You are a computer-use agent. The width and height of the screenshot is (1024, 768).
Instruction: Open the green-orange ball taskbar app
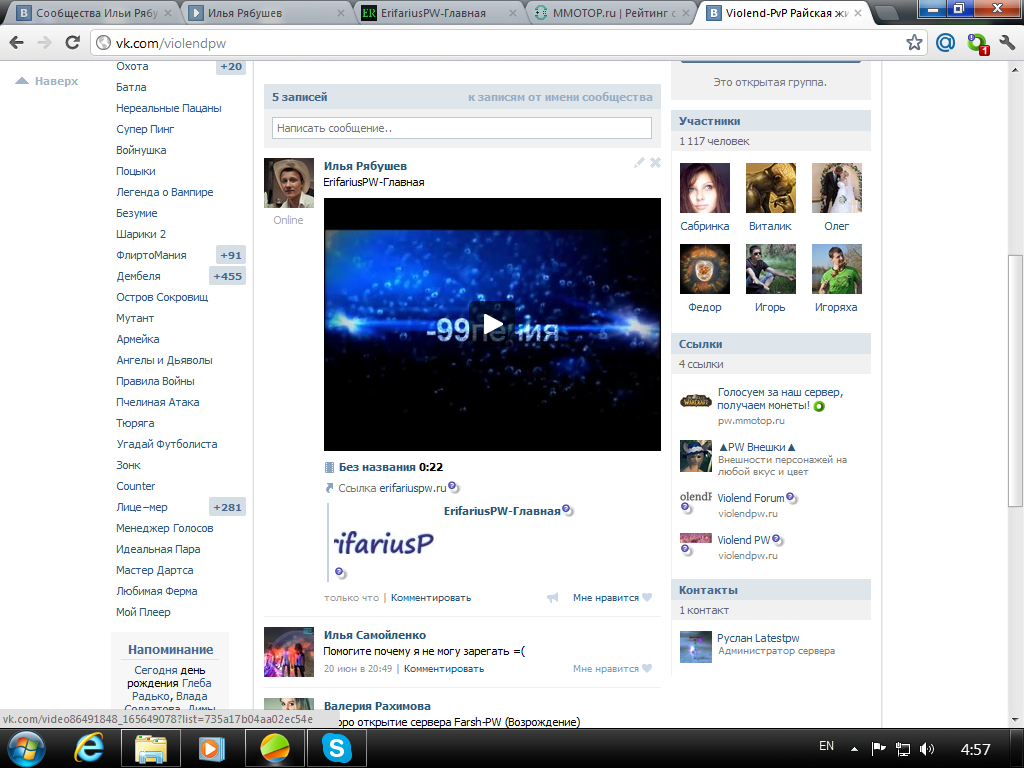[x=275, y=748]
